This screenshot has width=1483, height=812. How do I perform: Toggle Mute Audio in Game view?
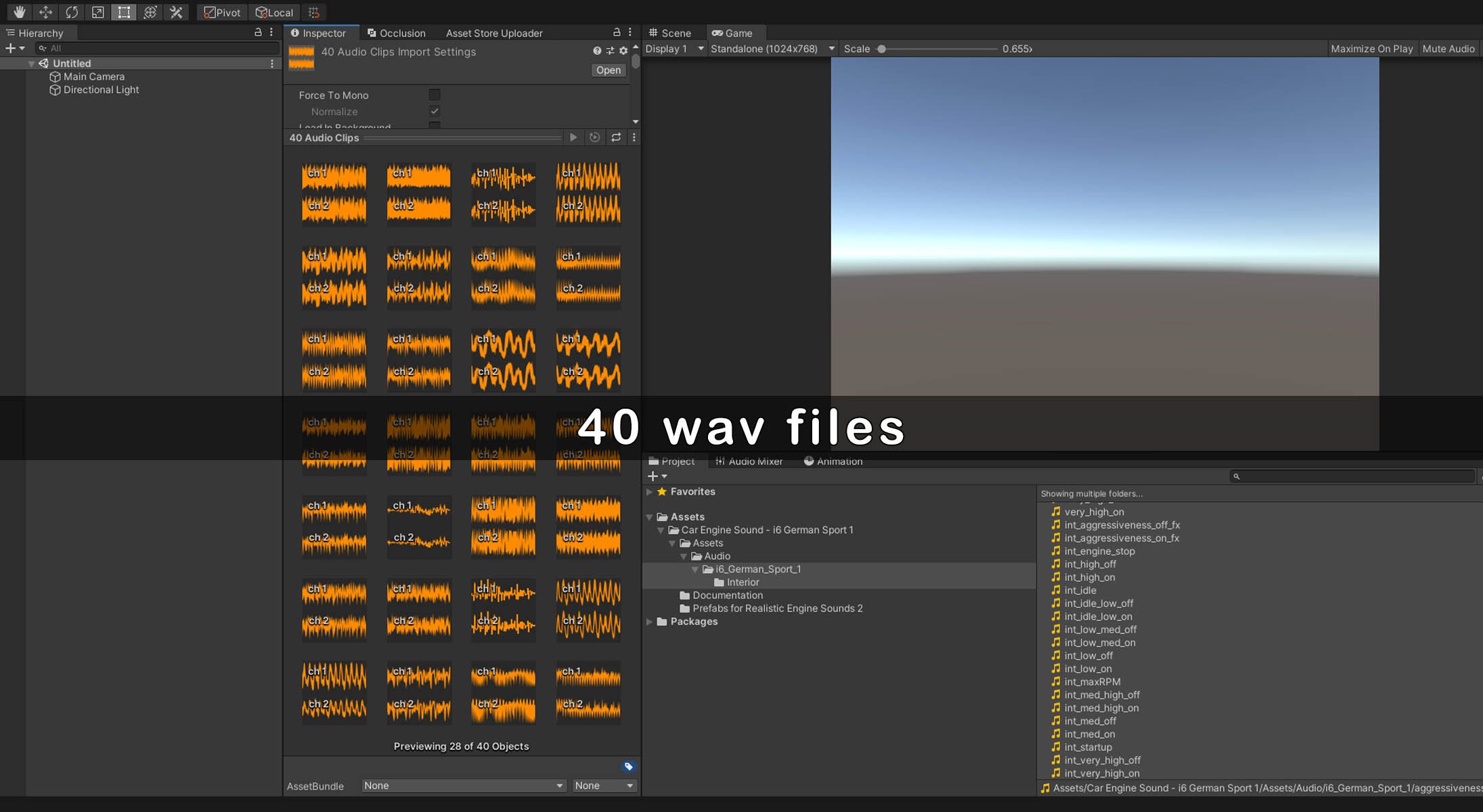(x=1448, y=49)
